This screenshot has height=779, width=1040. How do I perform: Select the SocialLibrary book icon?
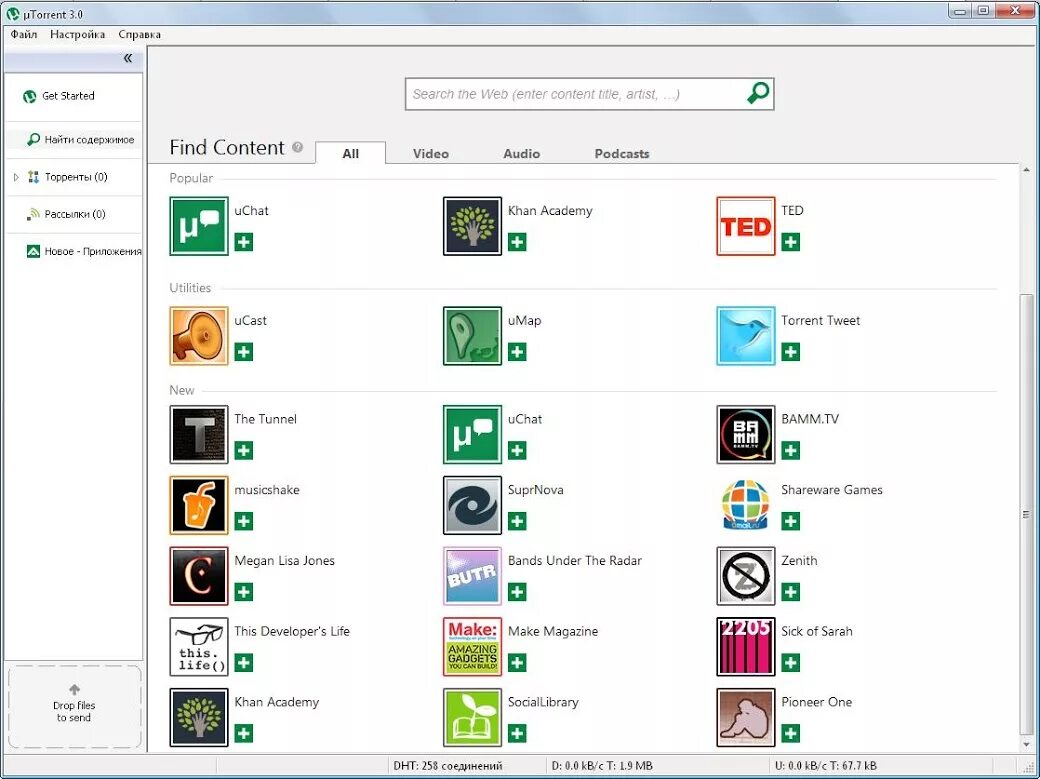(x=472, y=717)
